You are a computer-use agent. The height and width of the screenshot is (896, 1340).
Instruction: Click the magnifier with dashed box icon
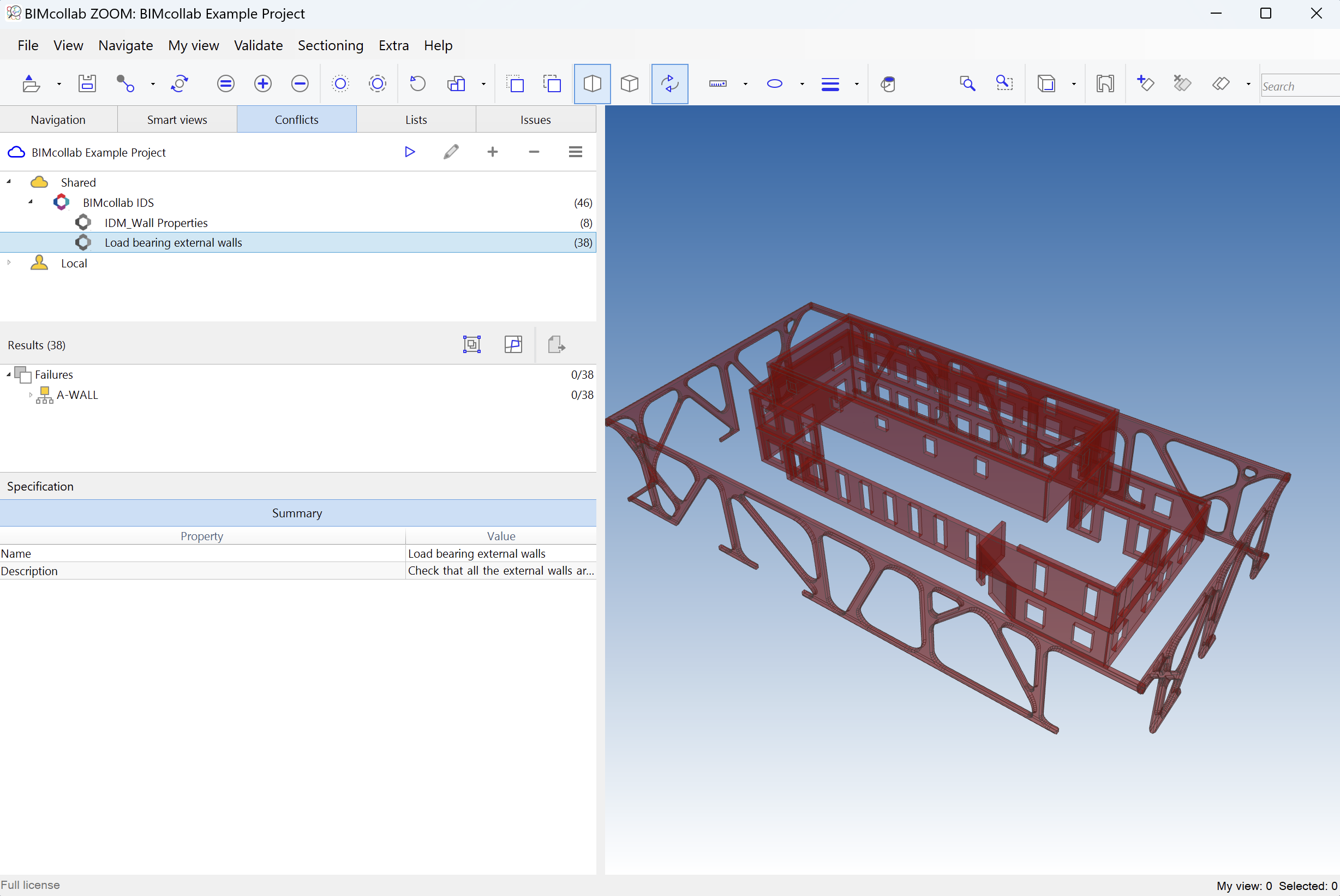tap(1004, 83)
